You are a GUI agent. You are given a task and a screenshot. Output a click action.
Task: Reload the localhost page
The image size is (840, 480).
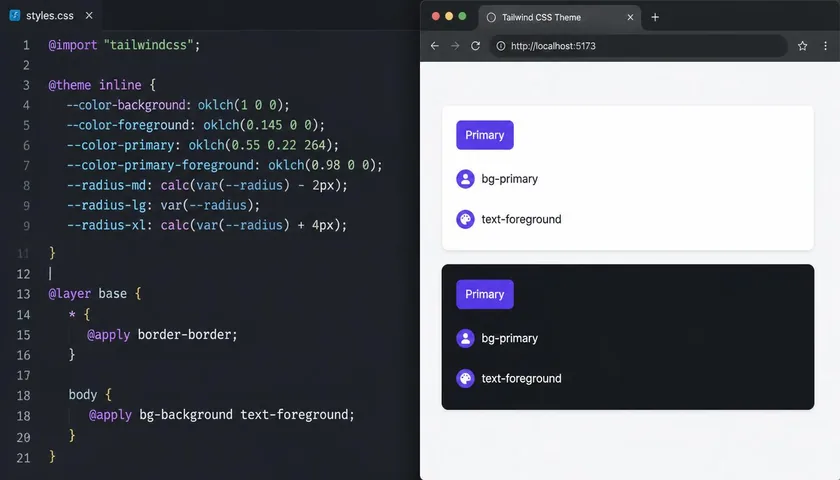[475, 46]
